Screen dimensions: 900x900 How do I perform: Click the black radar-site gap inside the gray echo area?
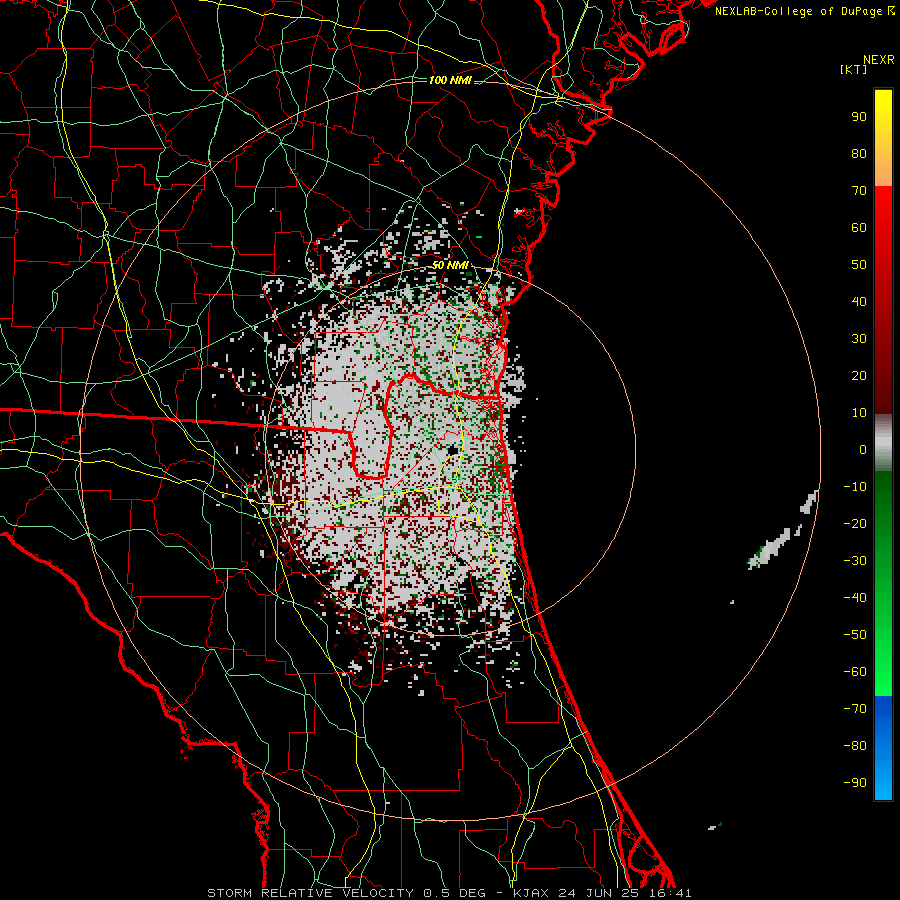(x=453, y=450)
